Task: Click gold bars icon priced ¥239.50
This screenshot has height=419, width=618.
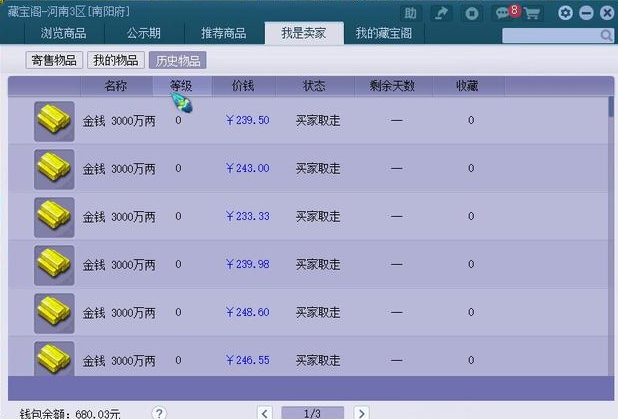Action: point(54,121)
